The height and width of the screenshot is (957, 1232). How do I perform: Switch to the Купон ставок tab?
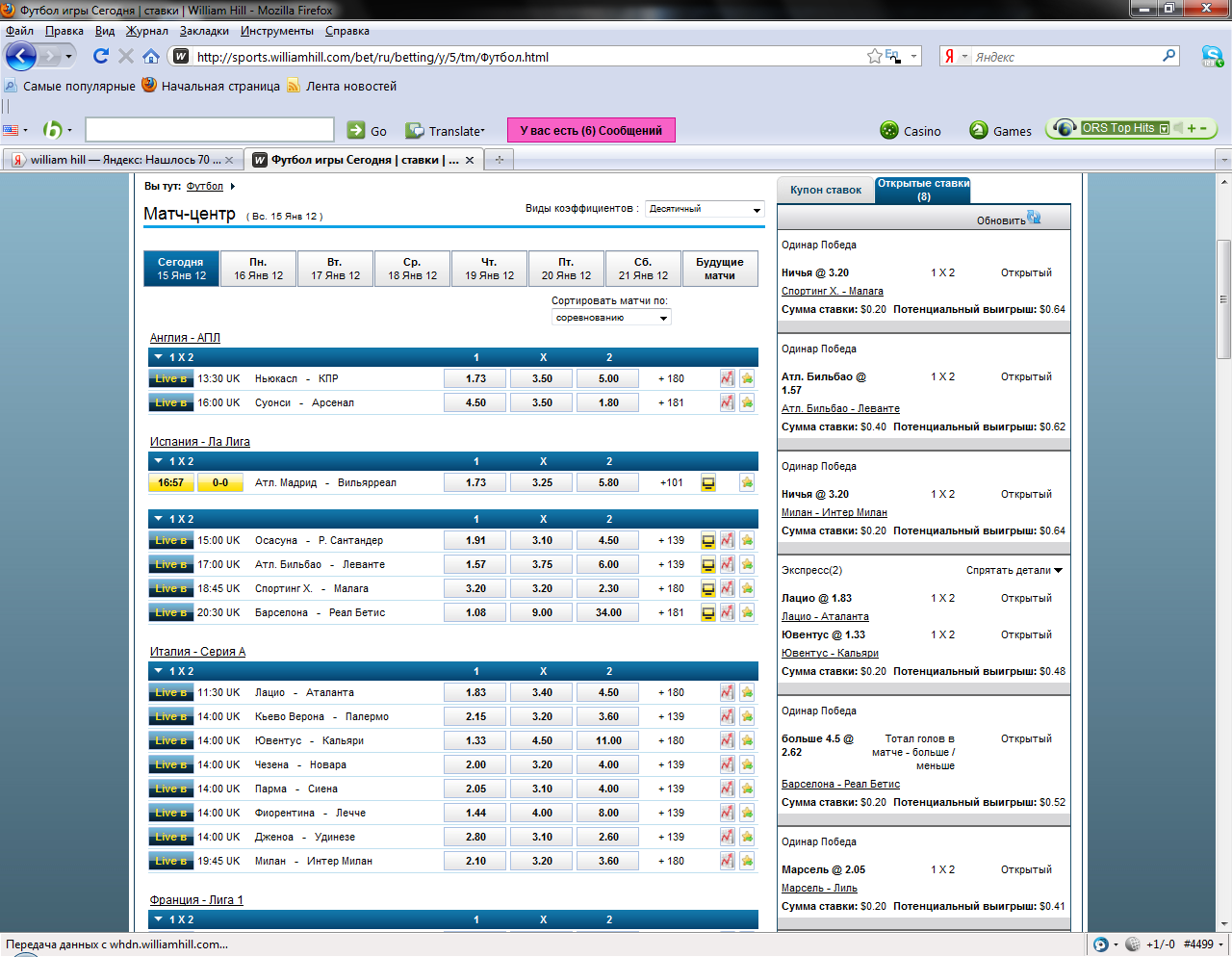click(825, 191)
